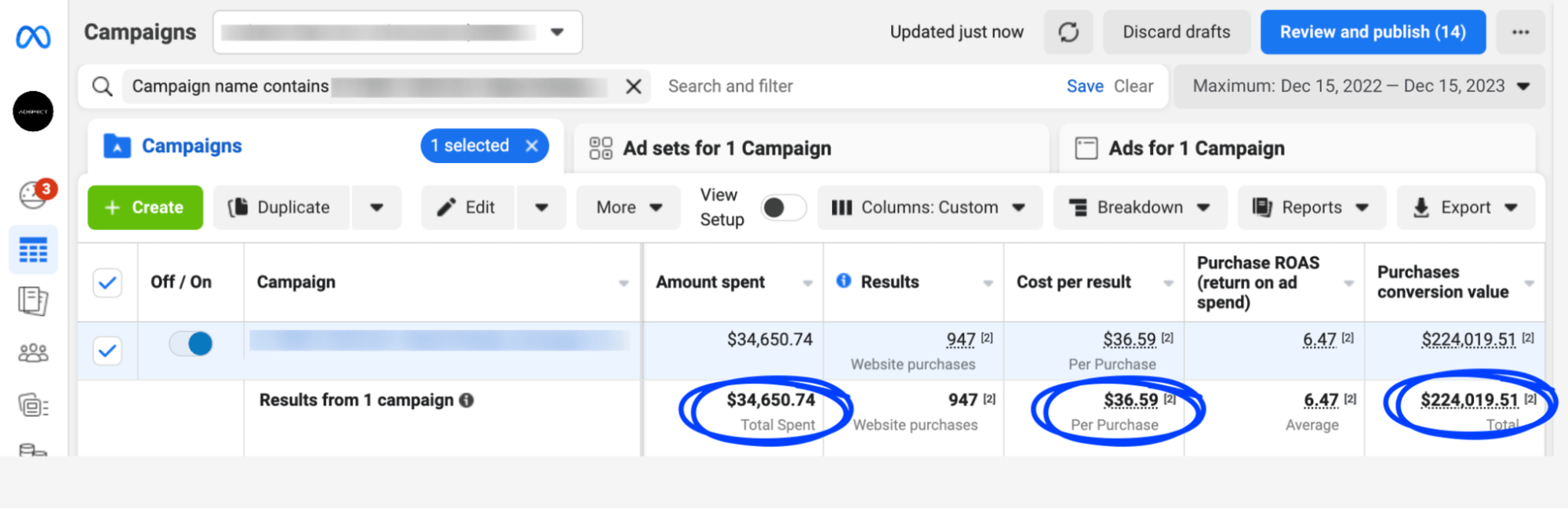Open the table view in the sidebar
The width and height of the screenshot is (1568, 509).
coord(33,251)
